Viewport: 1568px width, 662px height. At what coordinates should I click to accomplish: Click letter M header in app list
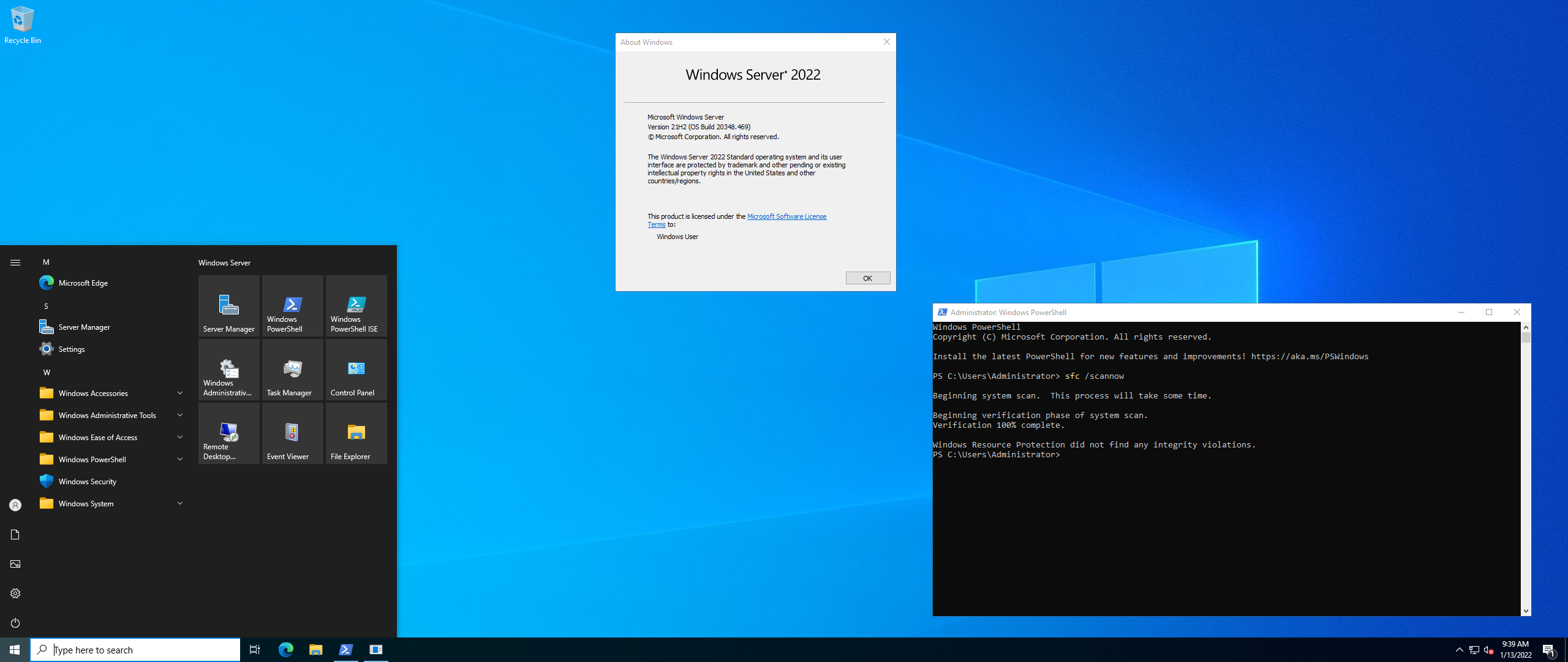[x=46, y=262]
